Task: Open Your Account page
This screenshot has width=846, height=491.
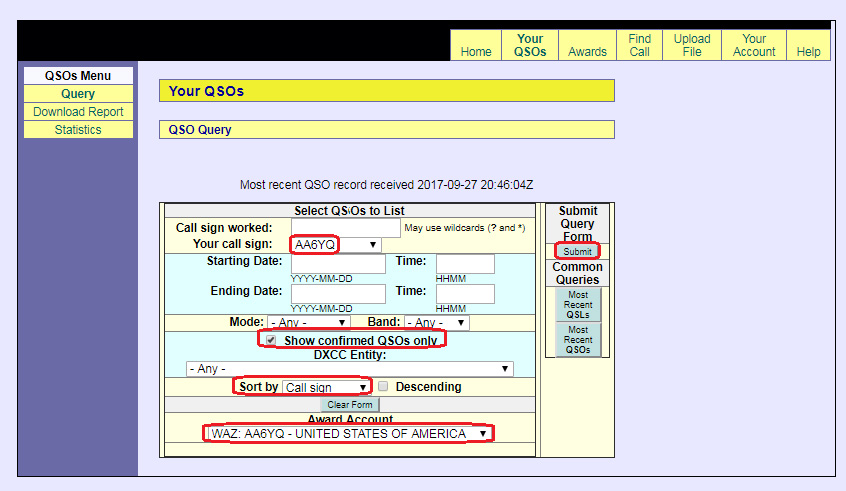Action: (x=754, y=46)
